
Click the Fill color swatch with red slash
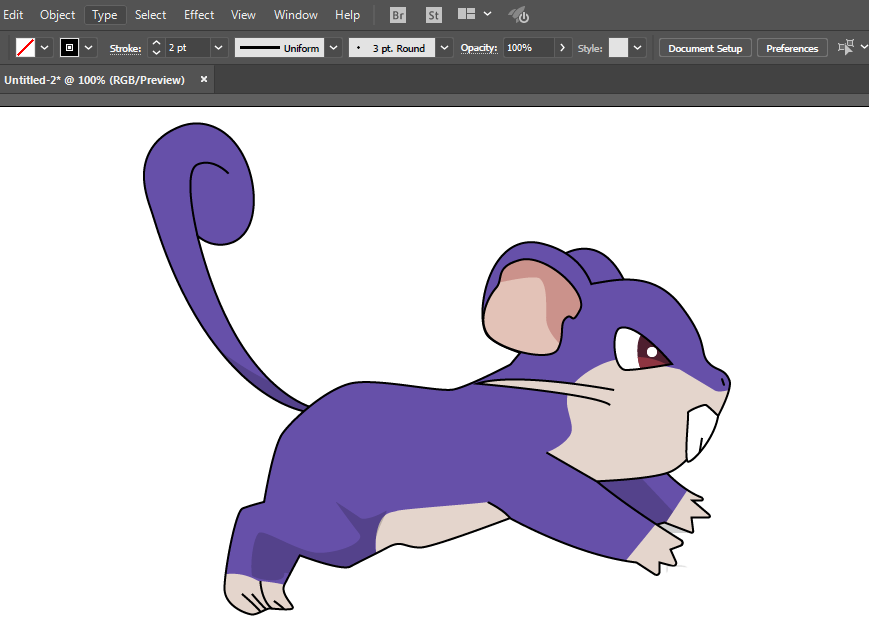[x=25, y=48]
